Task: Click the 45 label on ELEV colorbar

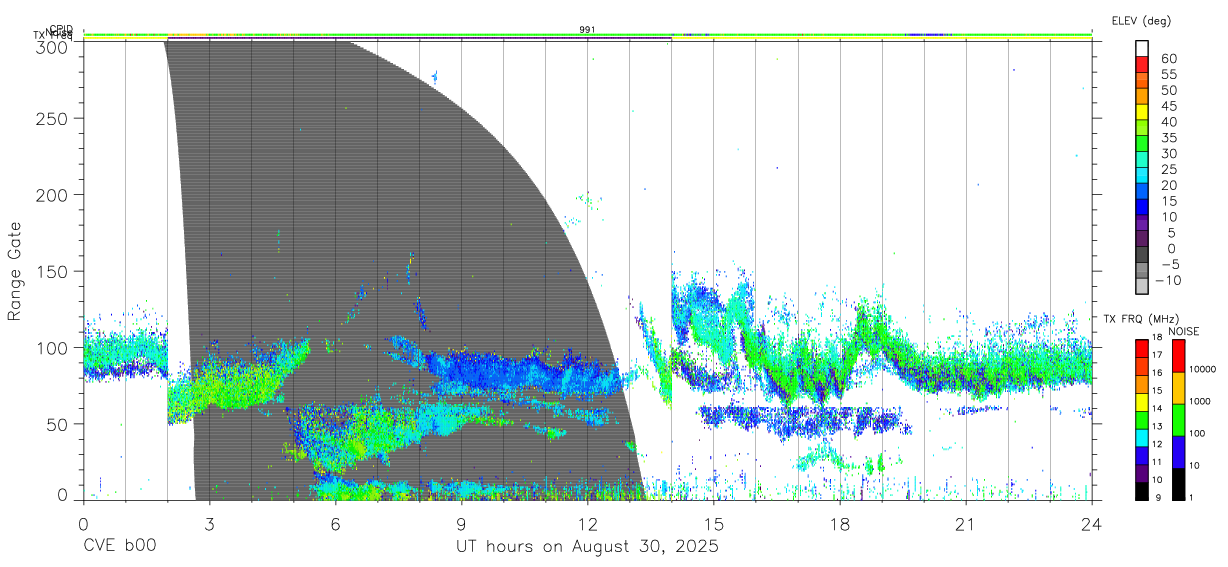Action: [x=1169, y=106]
